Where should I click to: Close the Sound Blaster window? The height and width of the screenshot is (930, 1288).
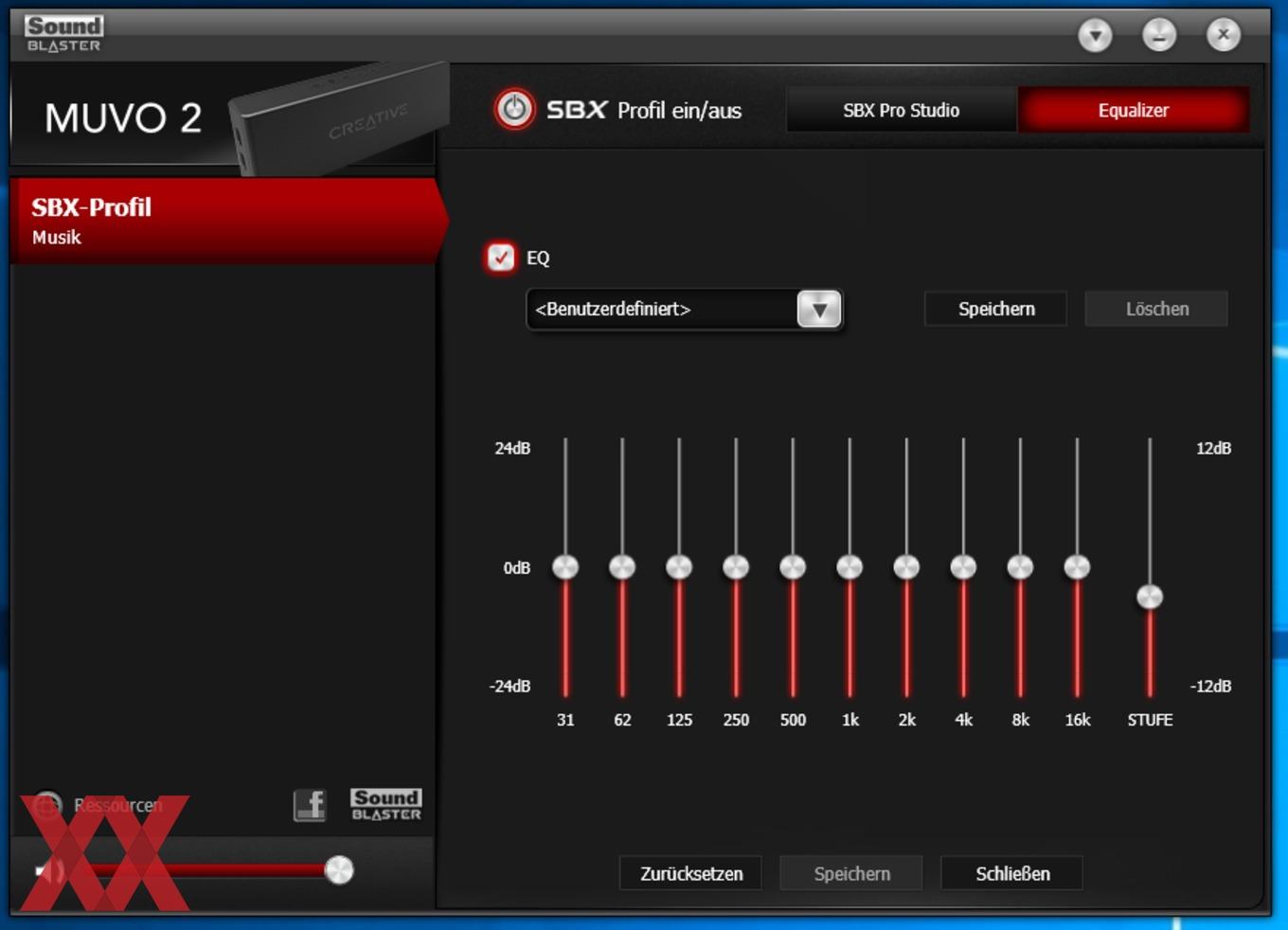1224,36
